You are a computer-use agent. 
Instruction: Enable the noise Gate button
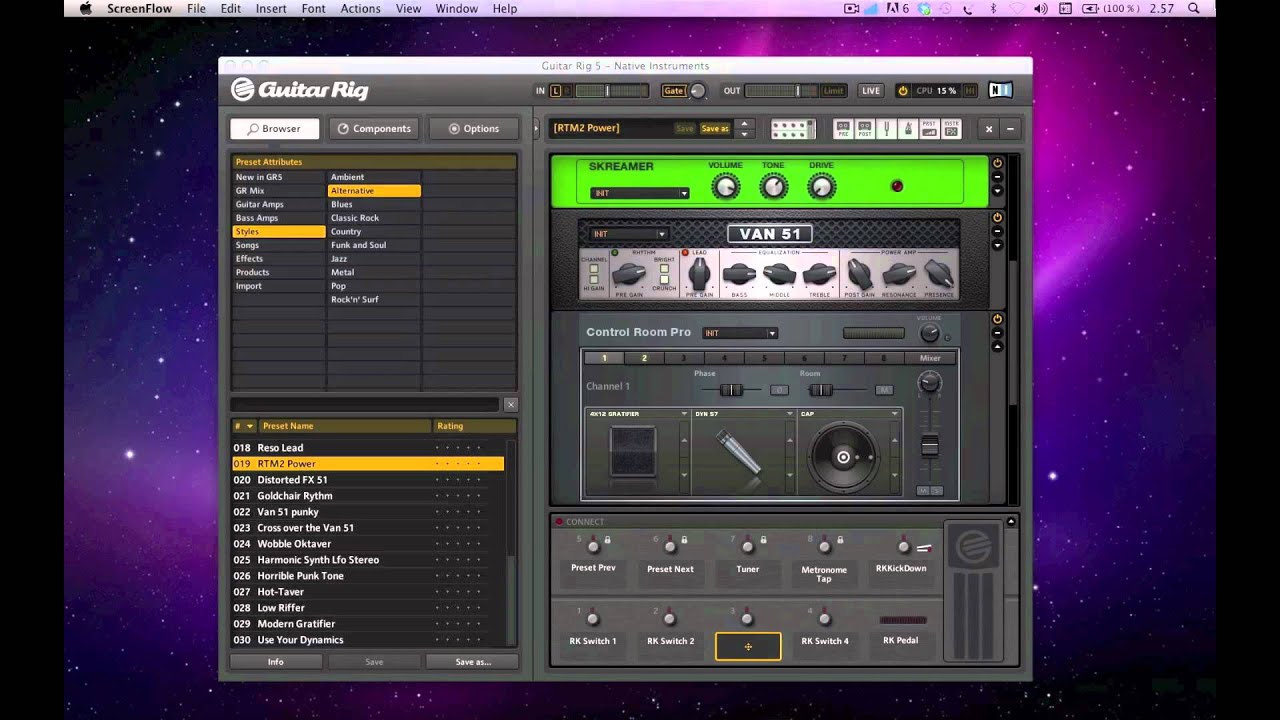pos(674,90)
